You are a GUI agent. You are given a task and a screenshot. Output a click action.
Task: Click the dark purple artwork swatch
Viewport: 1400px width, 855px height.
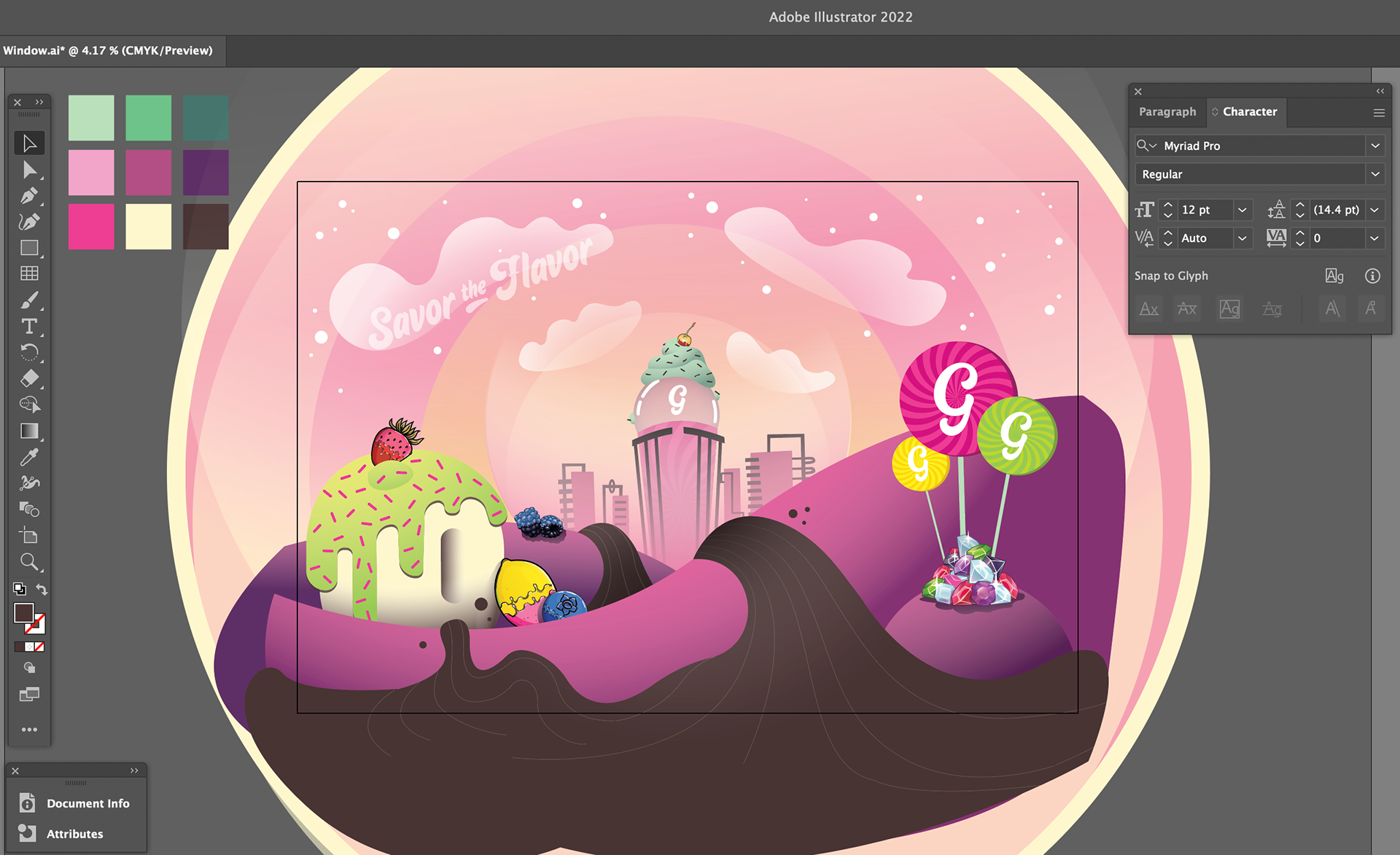tap(206, 172)
